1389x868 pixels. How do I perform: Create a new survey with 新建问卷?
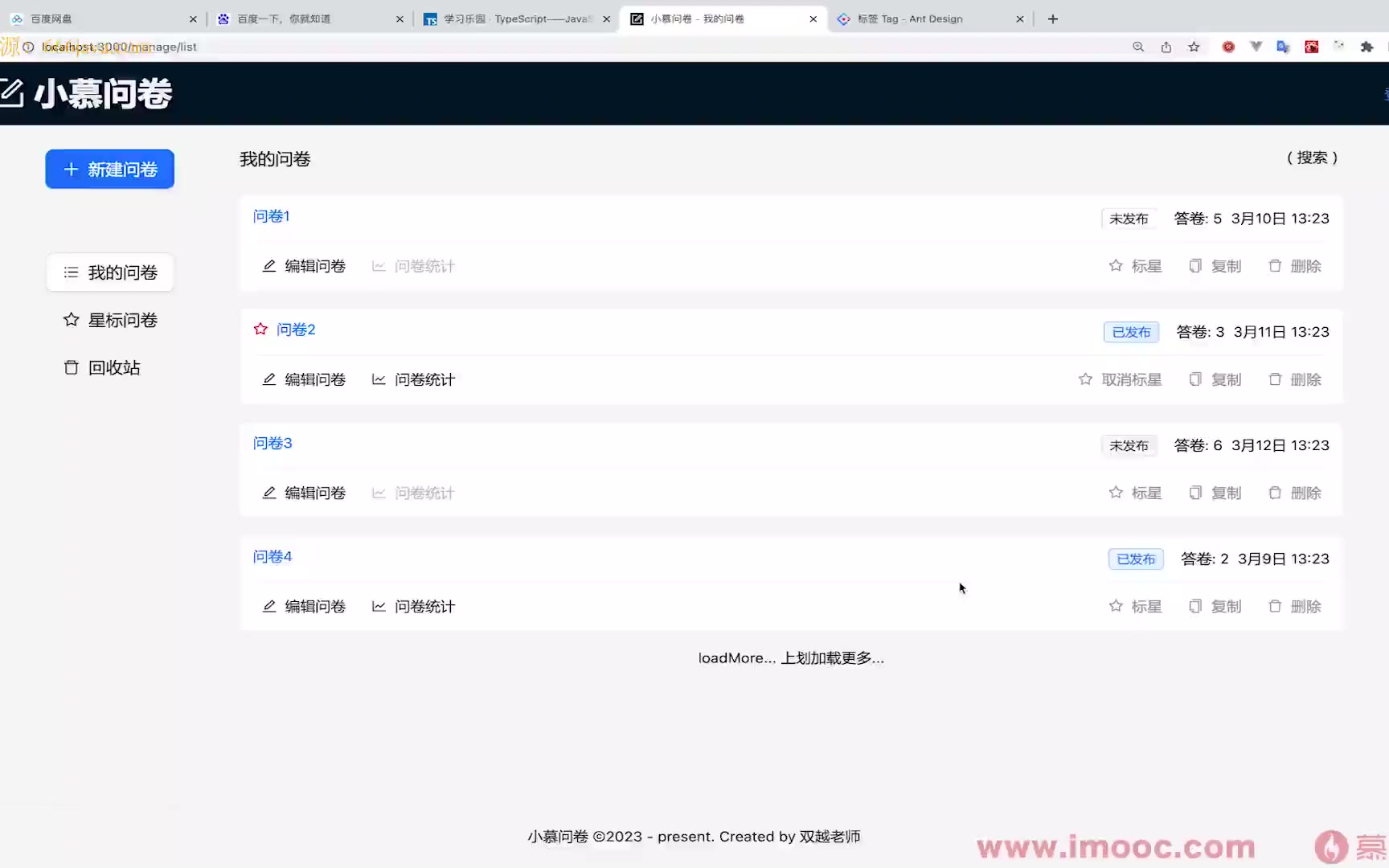[x=110, y=170]
